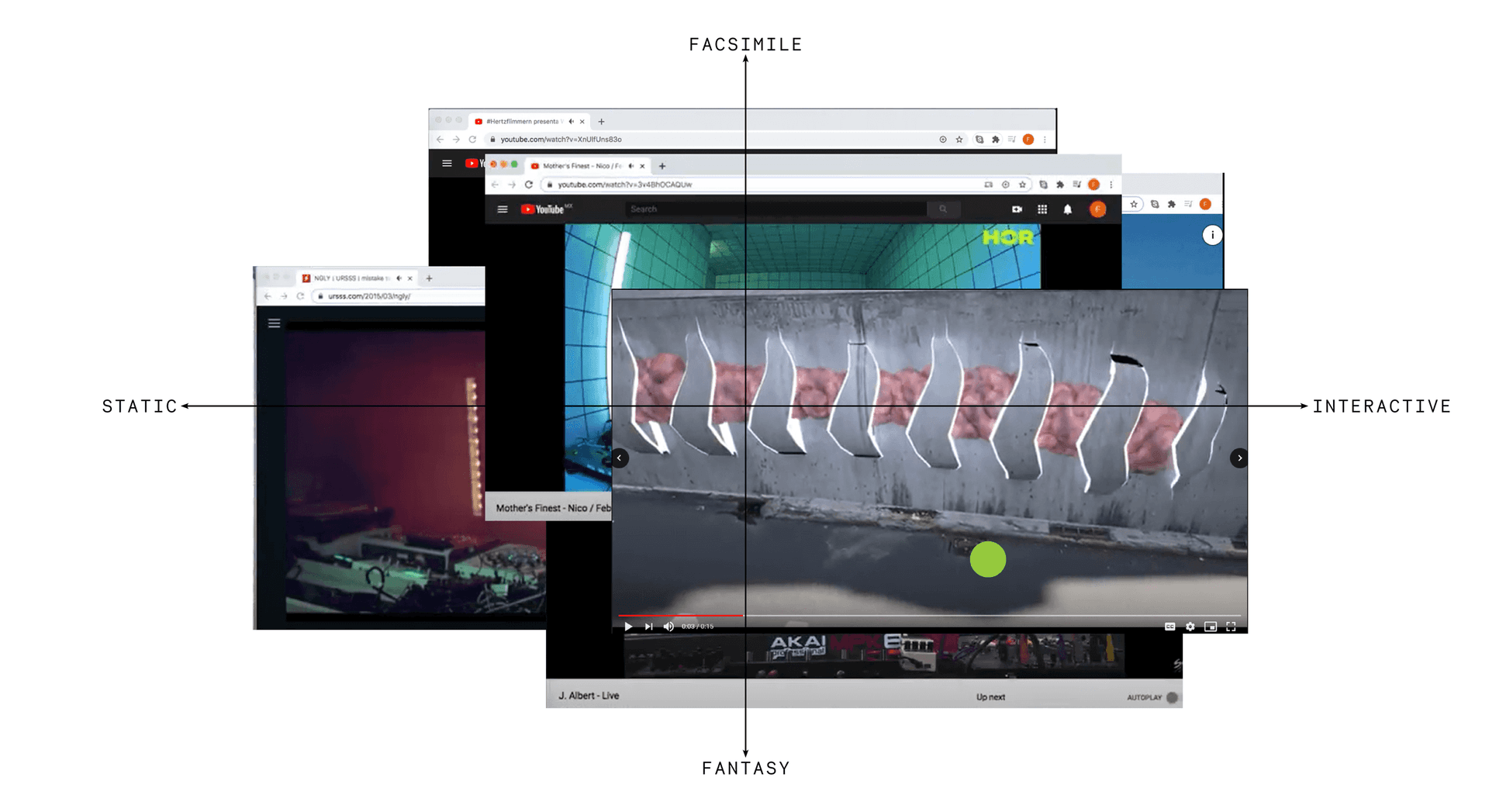Click info button in blue window
1489x812 pixels.
1212,235
